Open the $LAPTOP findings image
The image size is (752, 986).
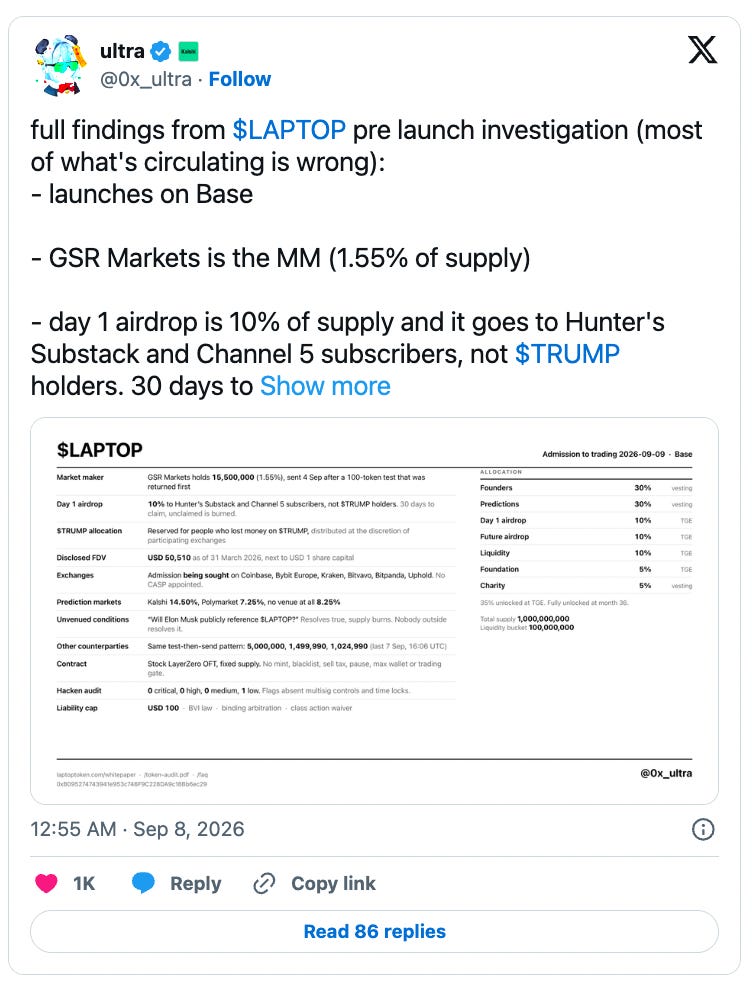(x=374, y=611)
